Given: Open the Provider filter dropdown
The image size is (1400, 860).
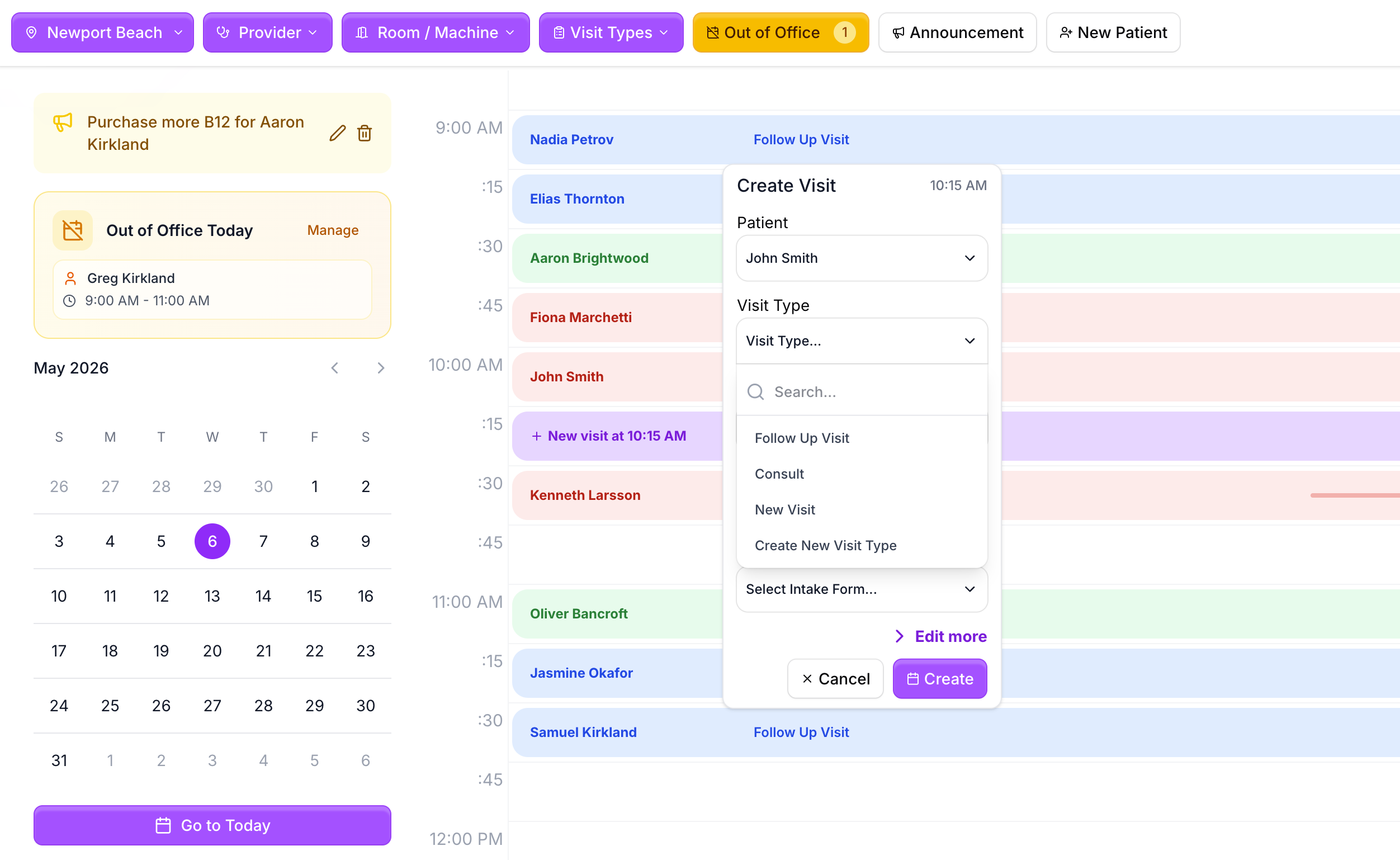Looking at the screenshot, I should (267, 32).
